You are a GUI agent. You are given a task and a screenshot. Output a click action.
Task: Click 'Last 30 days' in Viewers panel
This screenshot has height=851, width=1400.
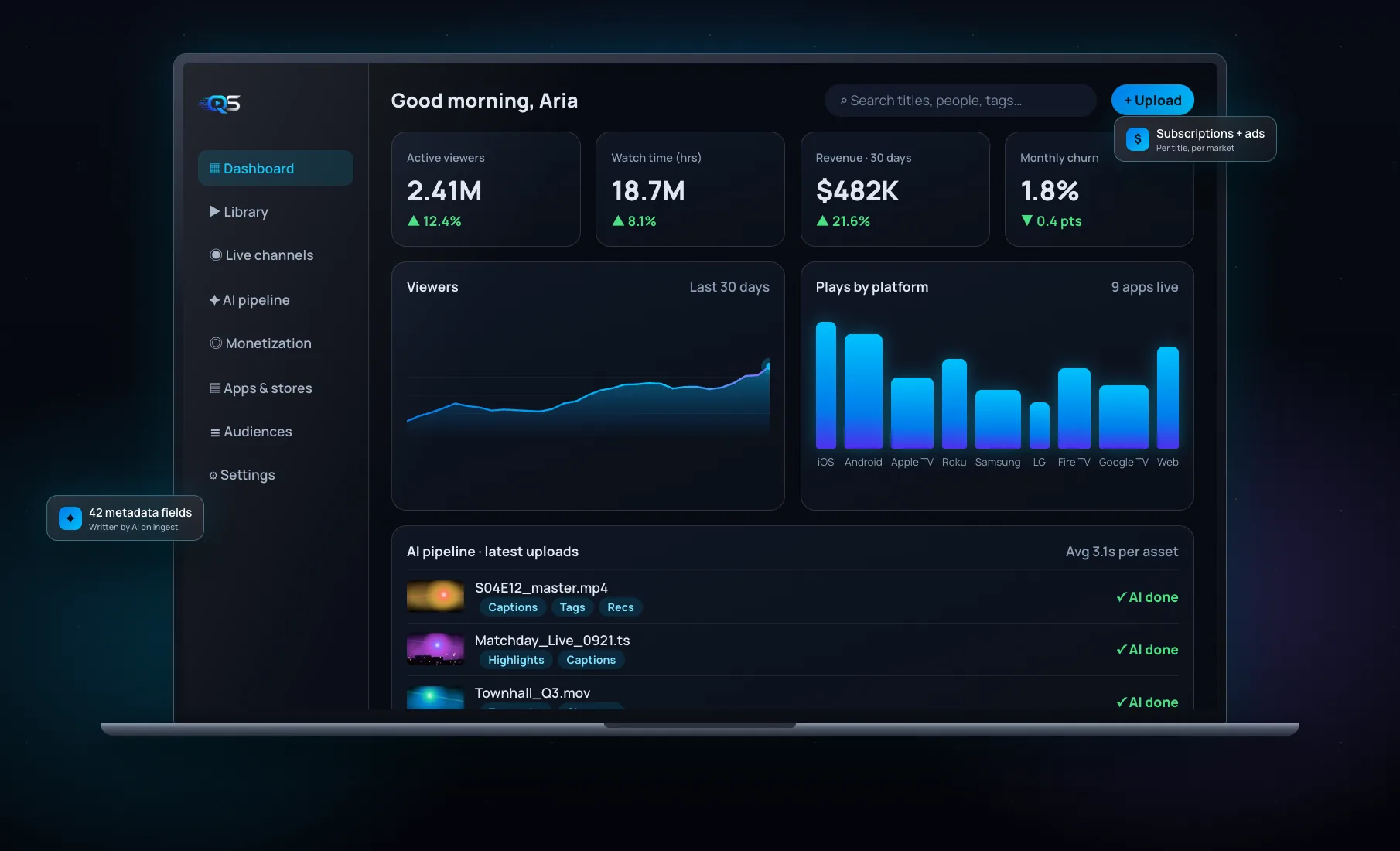[729, 287]
